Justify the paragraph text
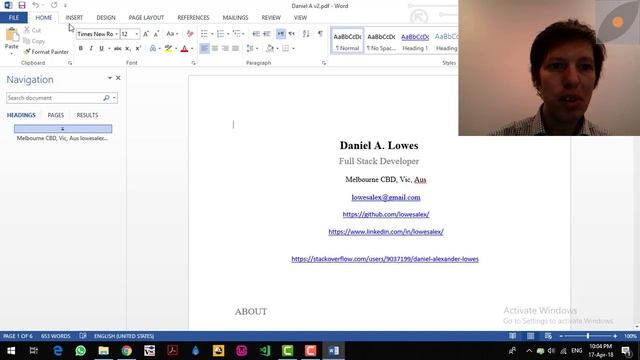Image resolution: width=640 pixels, height=360 pixels. (x=236, y=49)
